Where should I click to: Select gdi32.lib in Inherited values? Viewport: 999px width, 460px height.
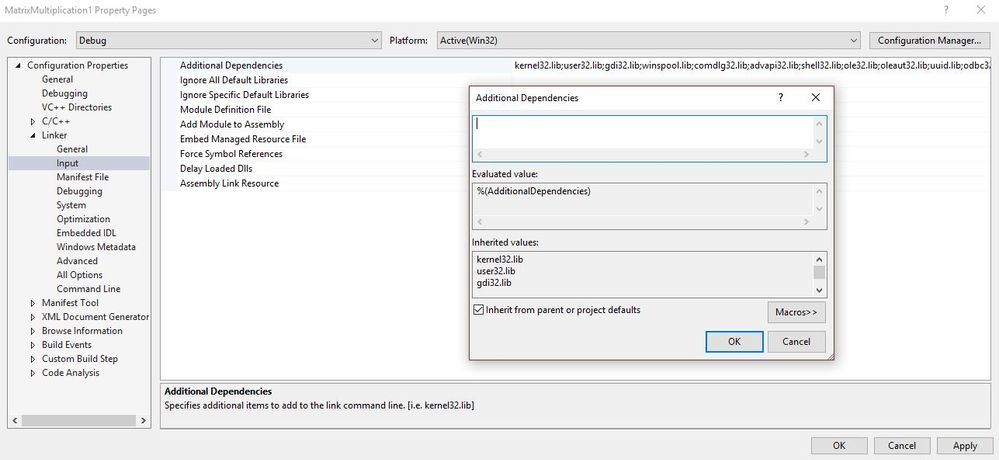(x=494, y=283)
